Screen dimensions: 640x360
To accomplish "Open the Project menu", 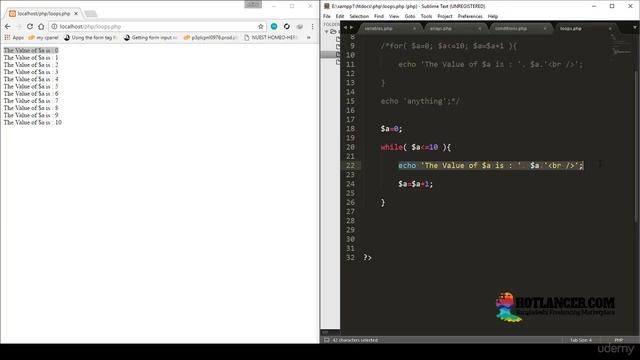I will [444, 16].
